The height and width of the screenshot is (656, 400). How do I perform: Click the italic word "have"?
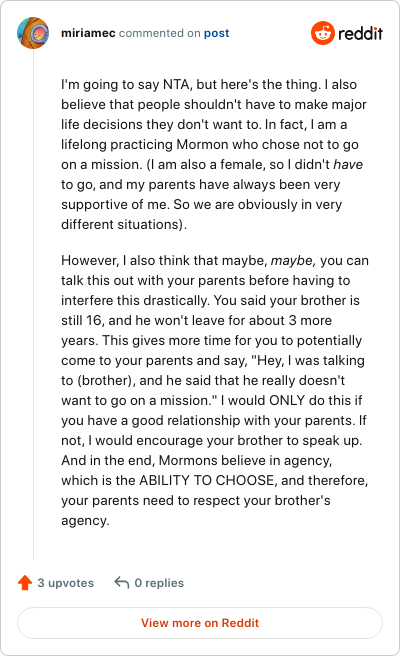[x=348, y=164]
